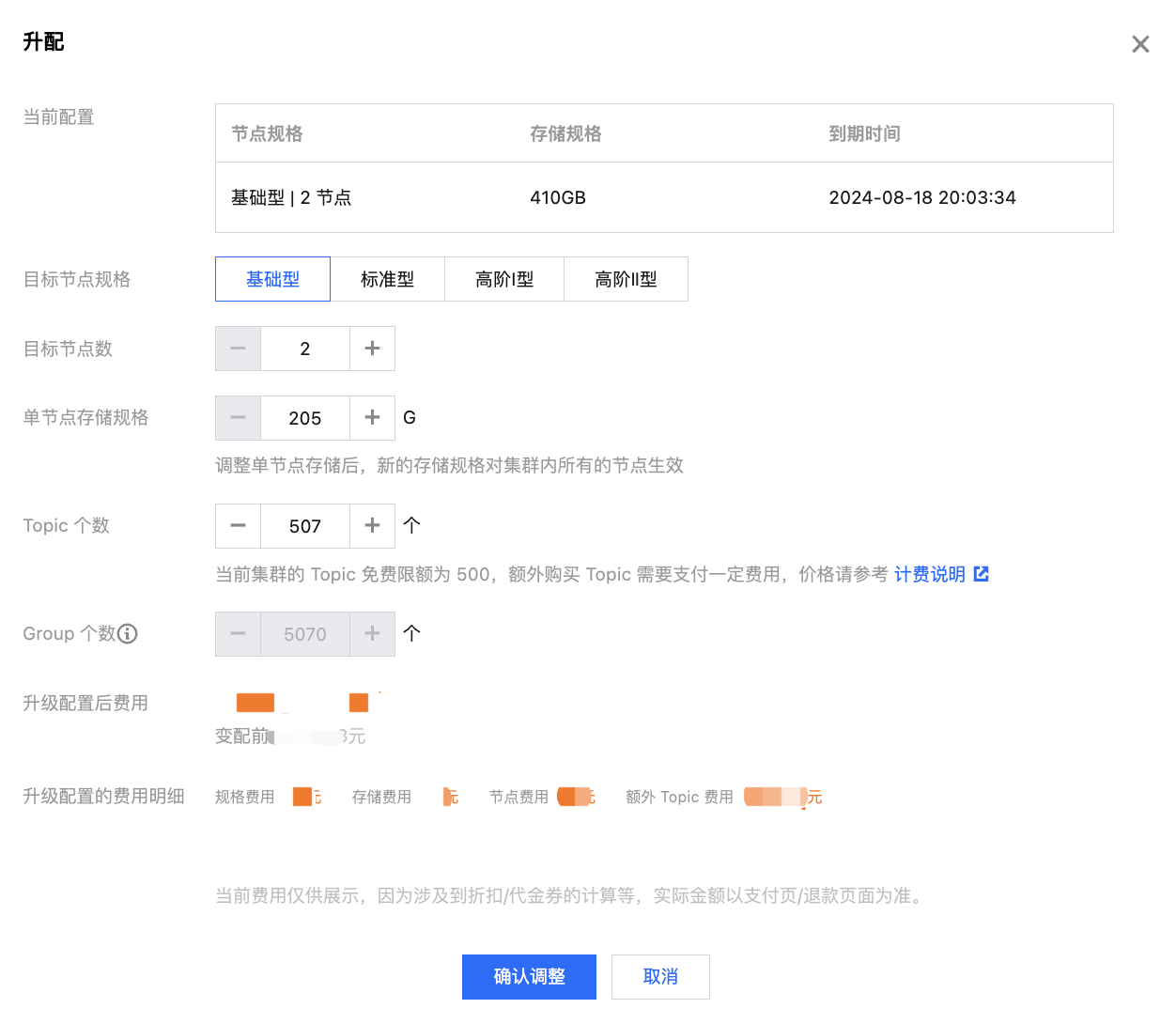The image size is (1176, 1024).
Task: Choose the 高阶II型 node spec option
Action: pyautogui.click(x=626, y=279)
